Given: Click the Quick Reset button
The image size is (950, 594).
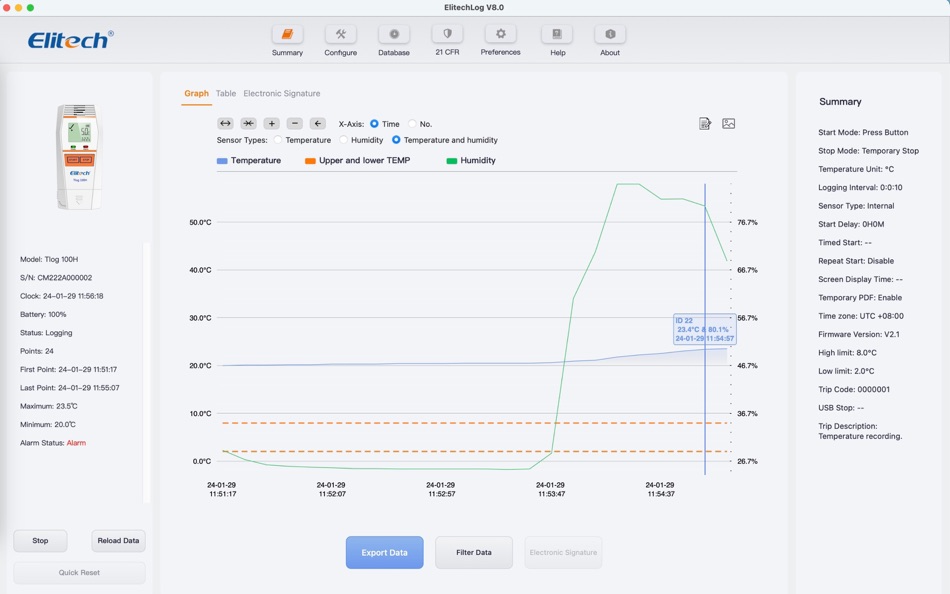Looking at the screenshot, I should (79, 572).
